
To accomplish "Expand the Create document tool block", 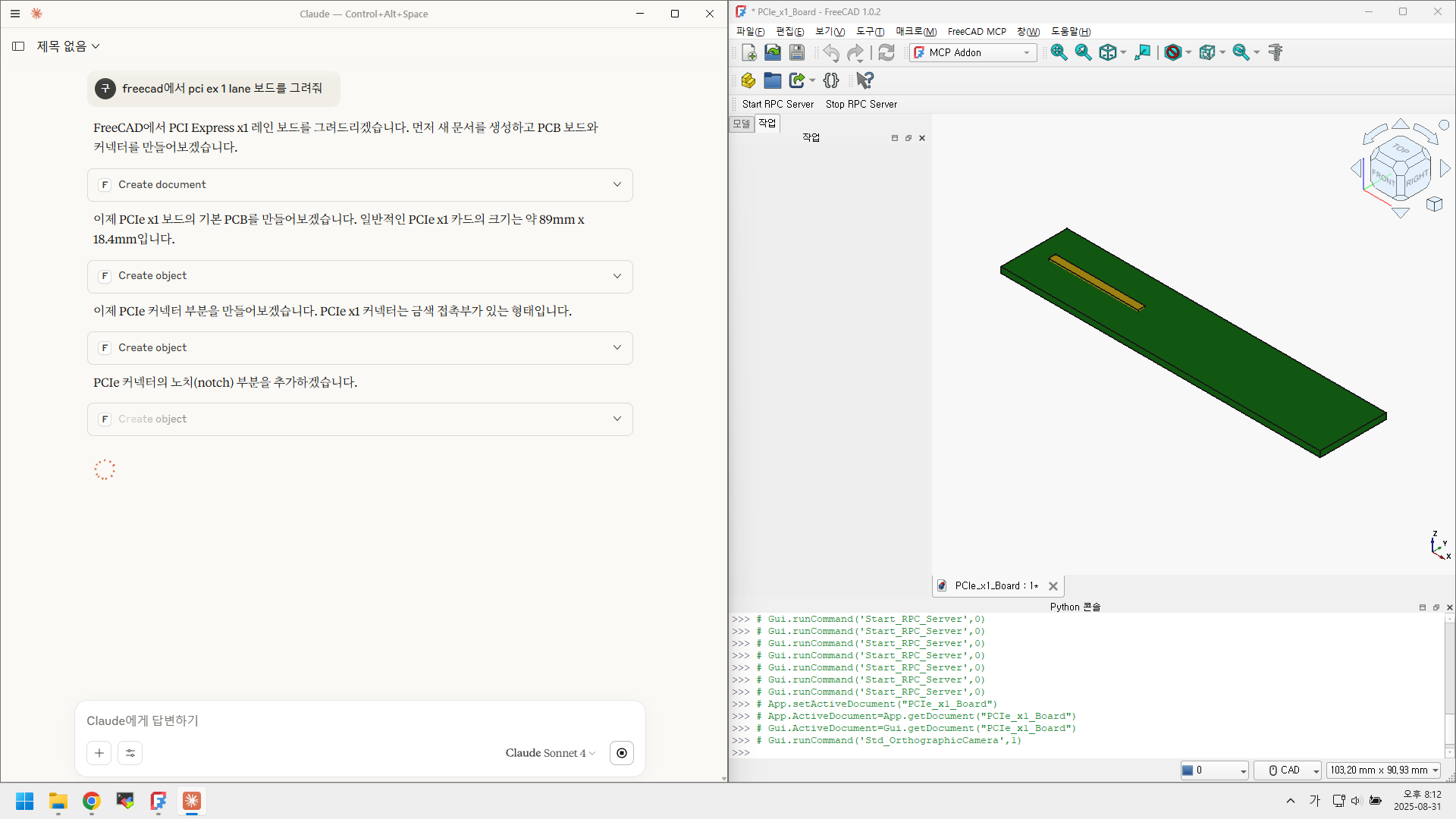I will [617, 184].
